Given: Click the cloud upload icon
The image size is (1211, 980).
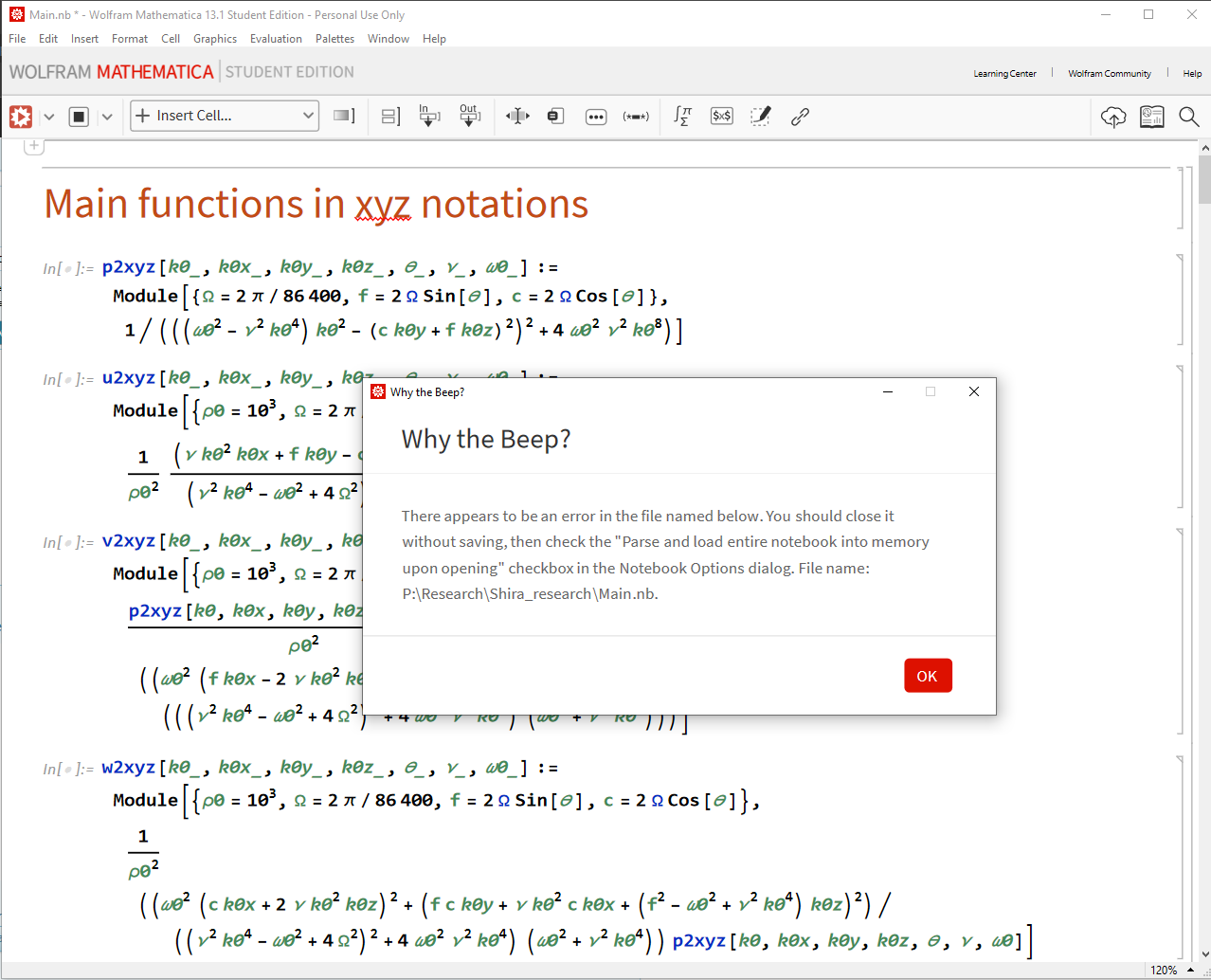Looking at the screenshot, I should click(1113, 117).
